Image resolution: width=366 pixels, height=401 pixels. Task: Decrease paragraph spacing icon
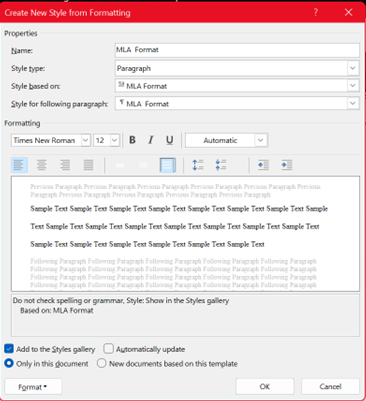click(x=221, y=165)
